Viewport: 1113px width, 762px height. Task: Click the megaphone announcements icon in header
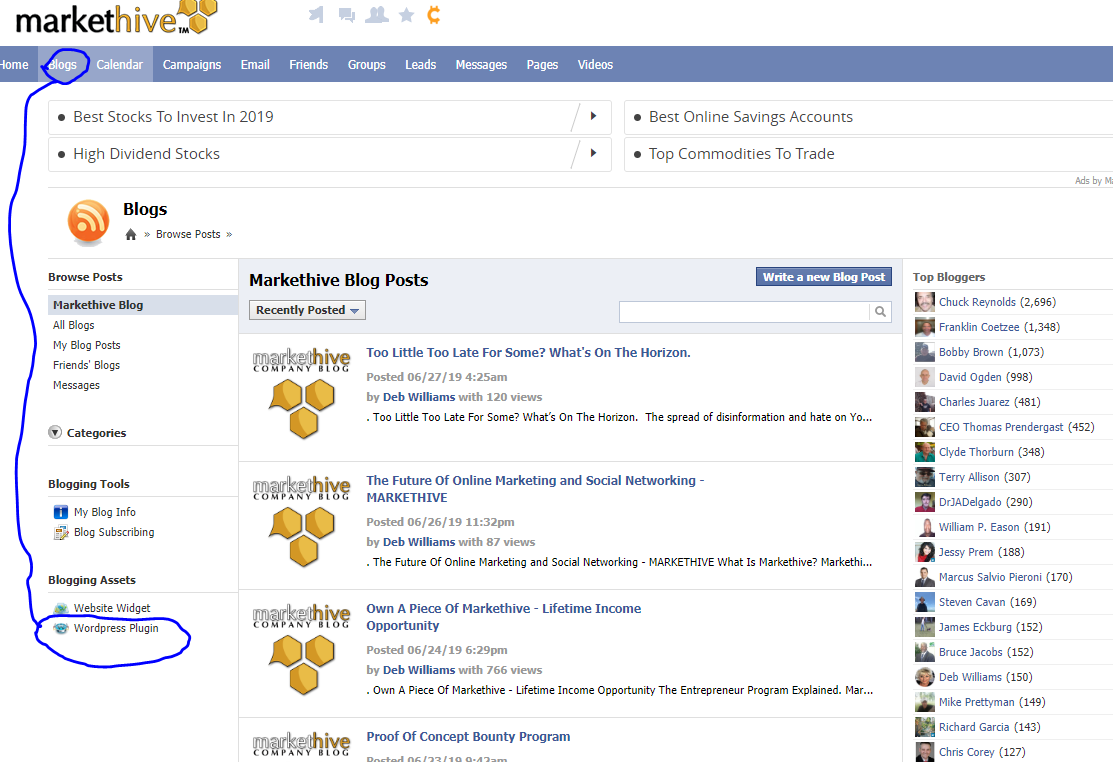pos(317,14)
